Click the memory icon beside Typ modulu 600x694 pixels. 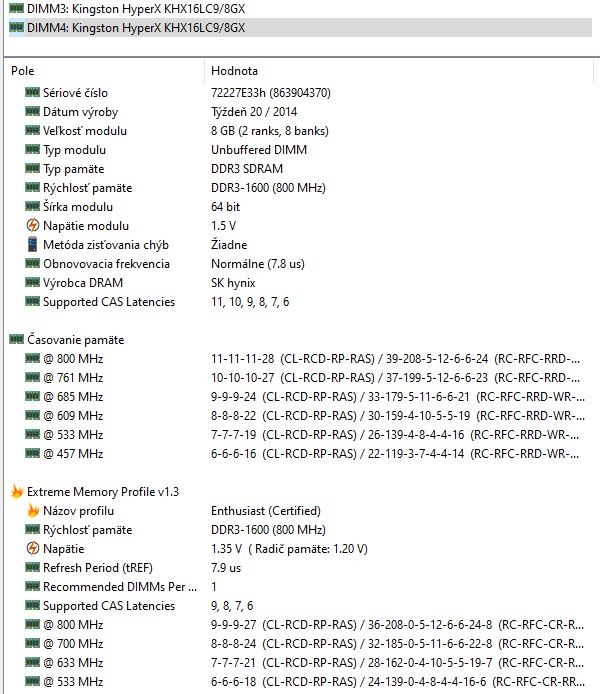(x=32, y=149)
